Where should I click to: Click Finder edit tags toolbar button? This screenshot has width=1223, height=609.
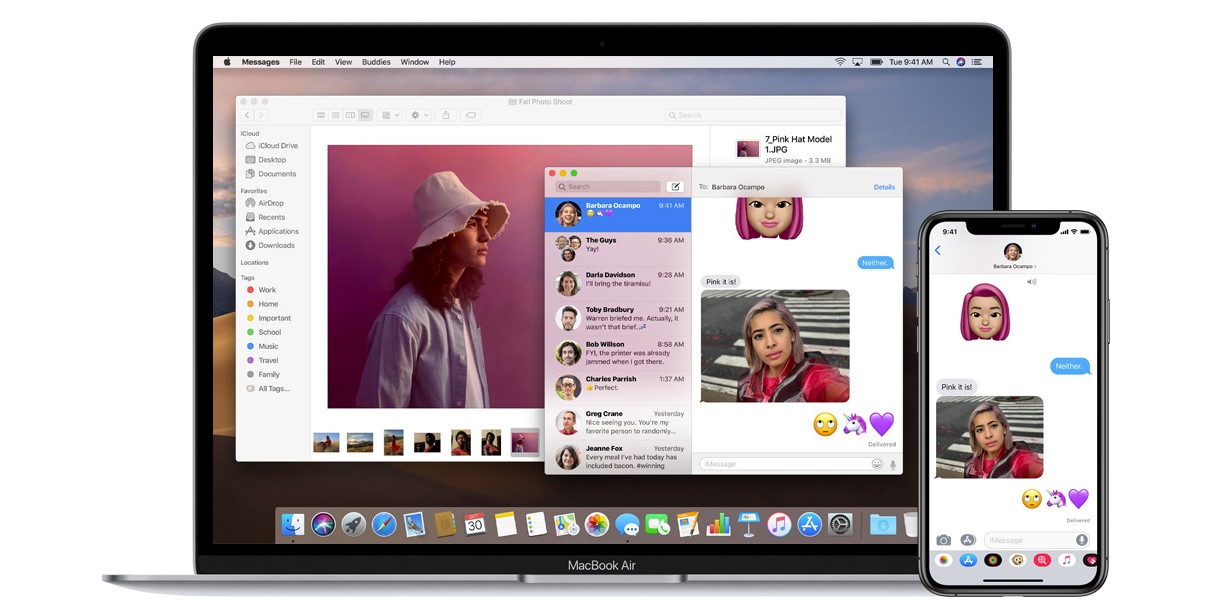pyautogui.click(x=471, y=116)
